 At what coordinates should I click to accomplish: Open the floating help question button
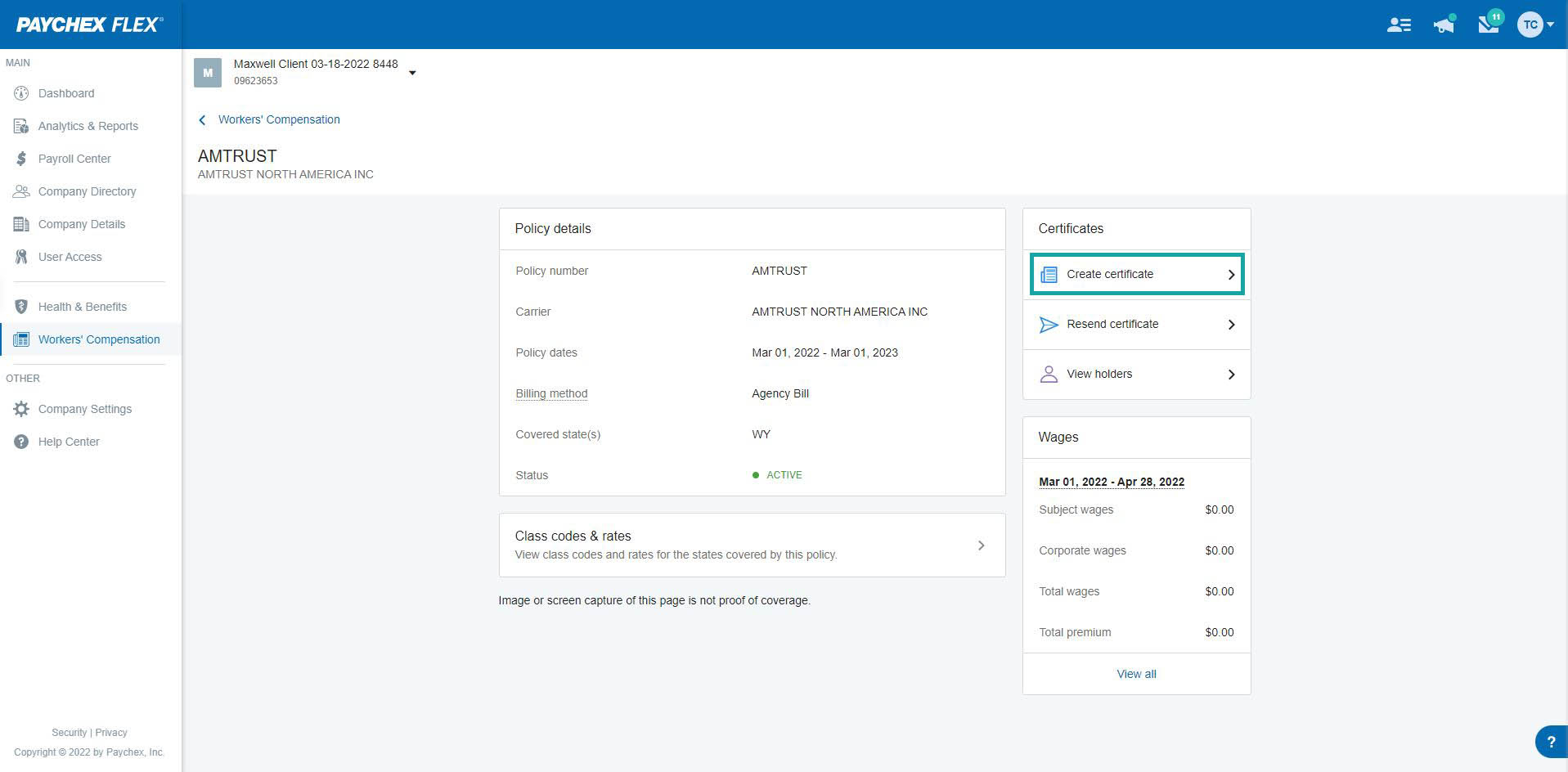point(1551,742)
